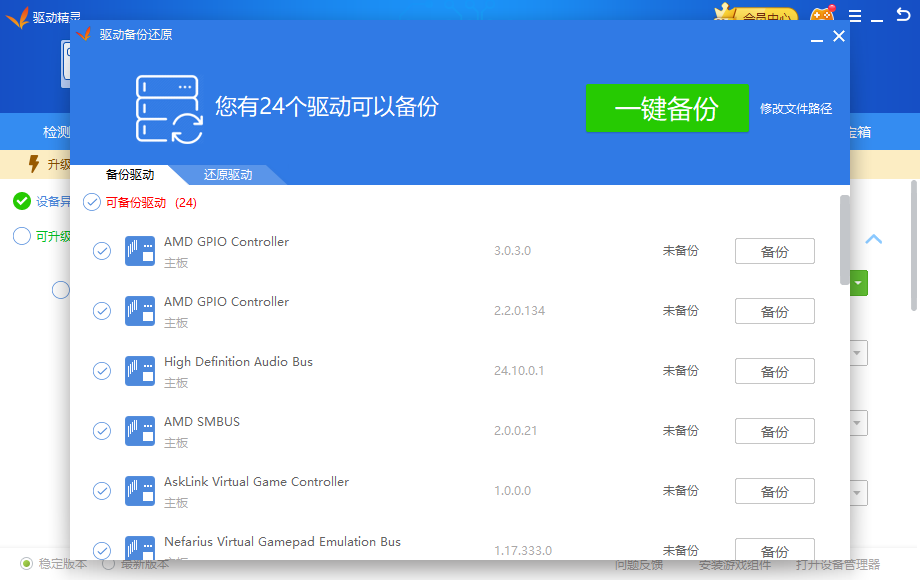Image resolution: width=920 pixels, height=580 pixels.
Task: Click the driver list vertical scrollbar
Action: pyautogui.click(x=845, y=240)
